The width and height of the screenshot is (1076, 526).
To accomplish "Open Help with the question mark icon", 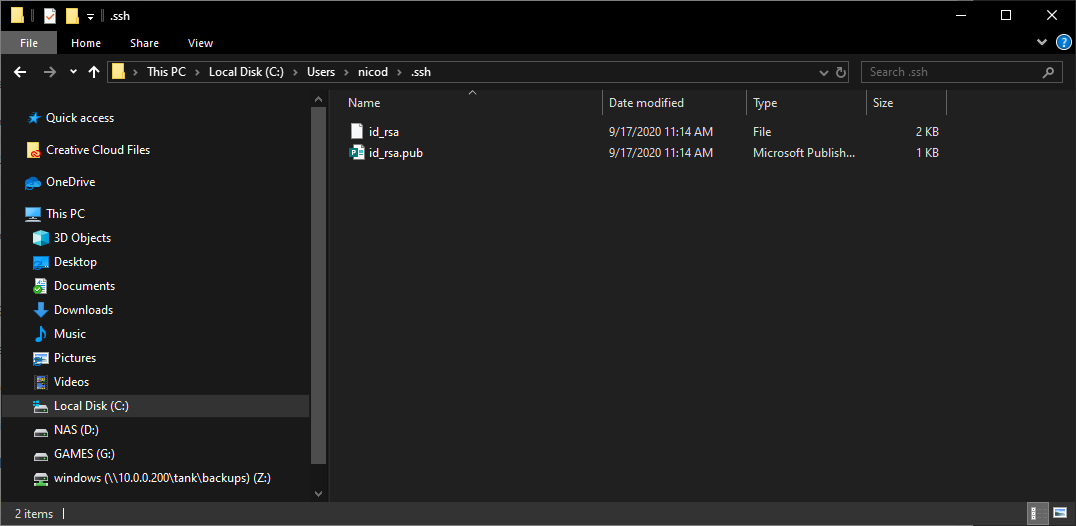I will [1063, 43].
